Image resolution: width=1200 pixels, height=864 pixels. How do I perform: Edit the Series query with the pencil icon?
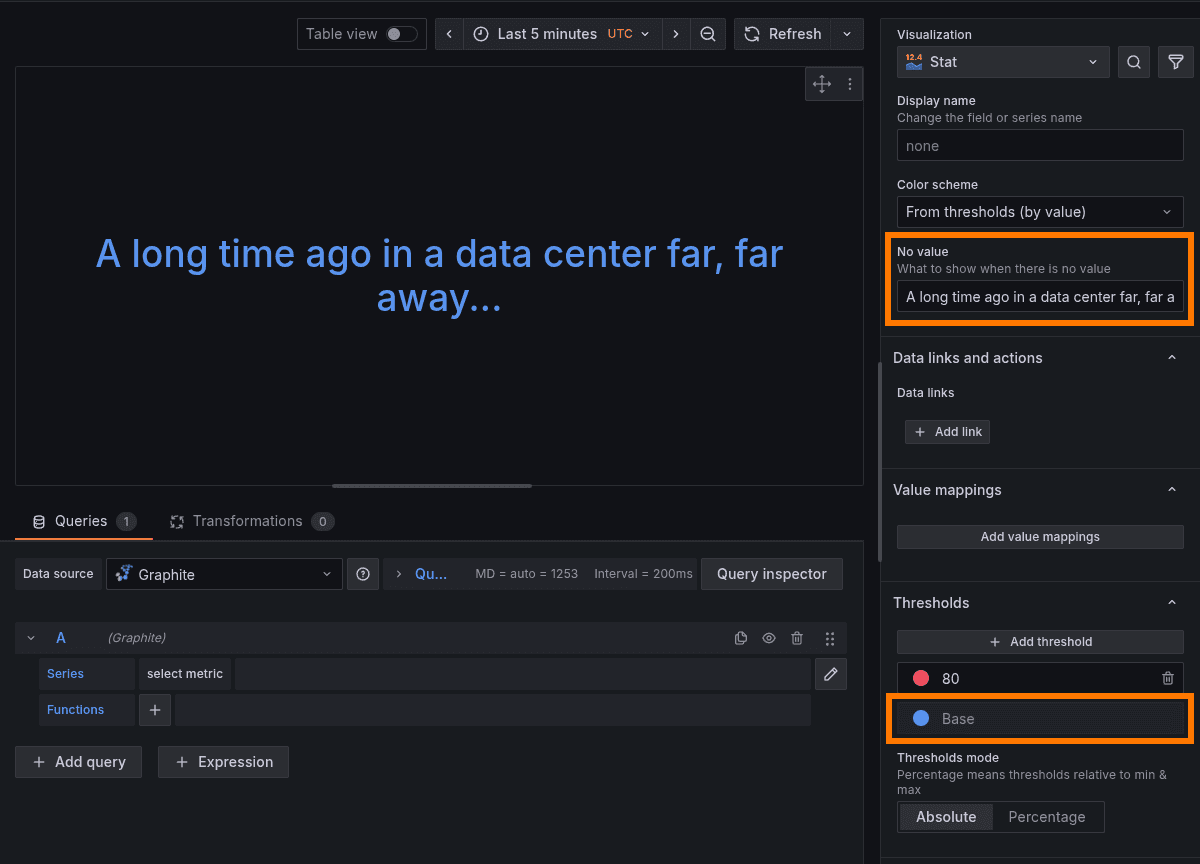[830, 673]
